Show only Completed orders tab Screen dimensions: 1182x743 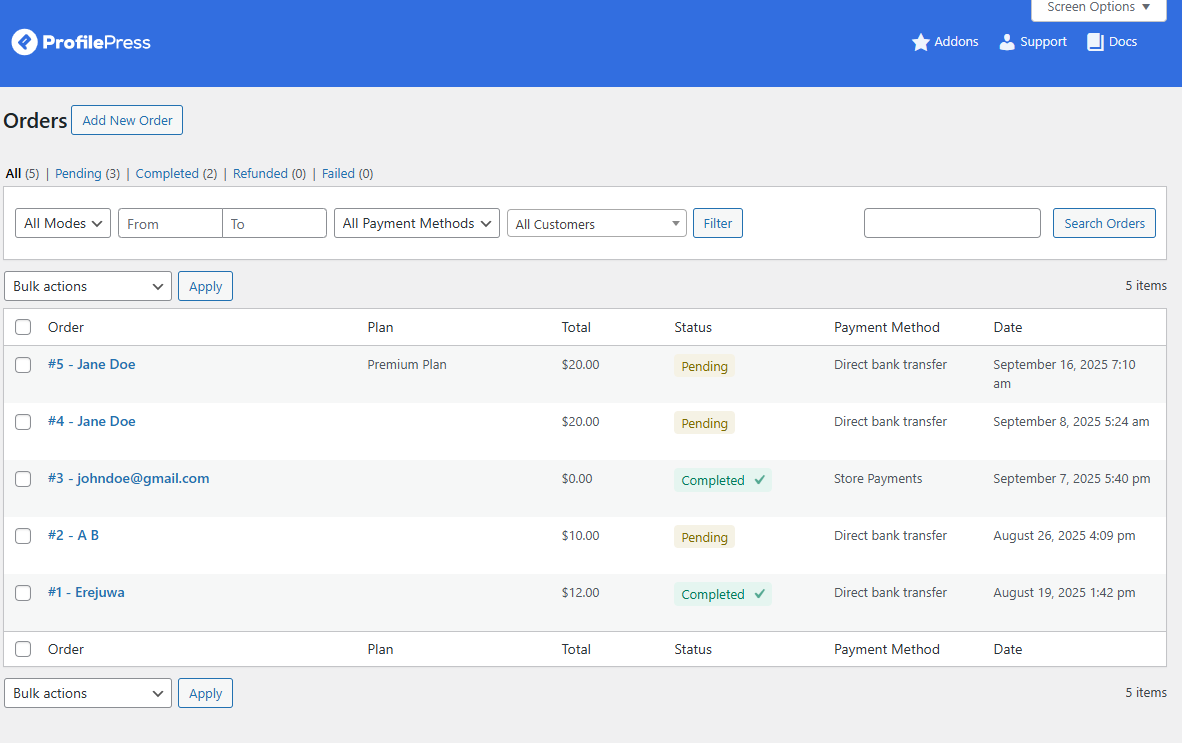point(167,173)
